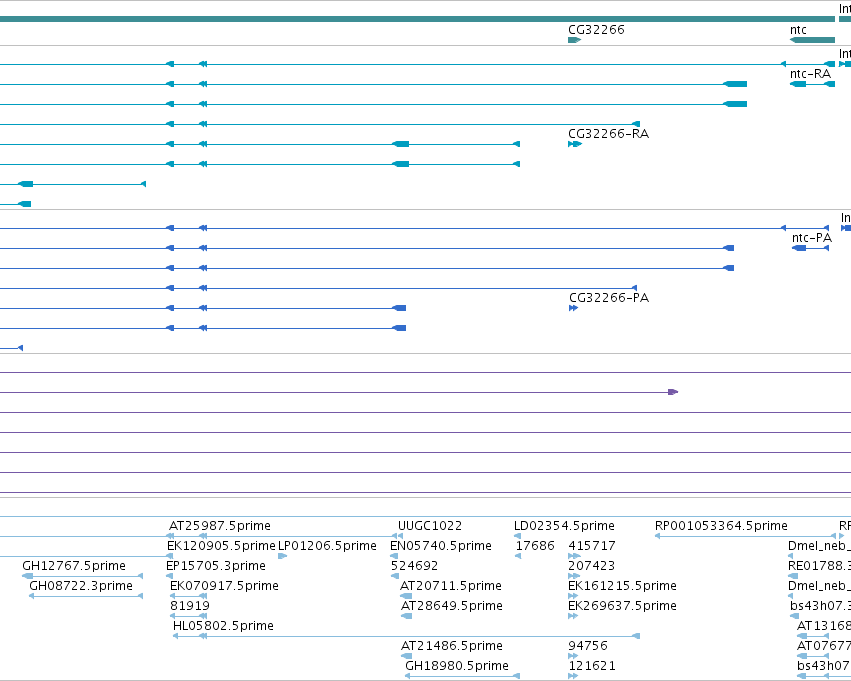851x681 pixels.
Task: Select the GH08722.3prime alignment line
Action: (86, 596)
